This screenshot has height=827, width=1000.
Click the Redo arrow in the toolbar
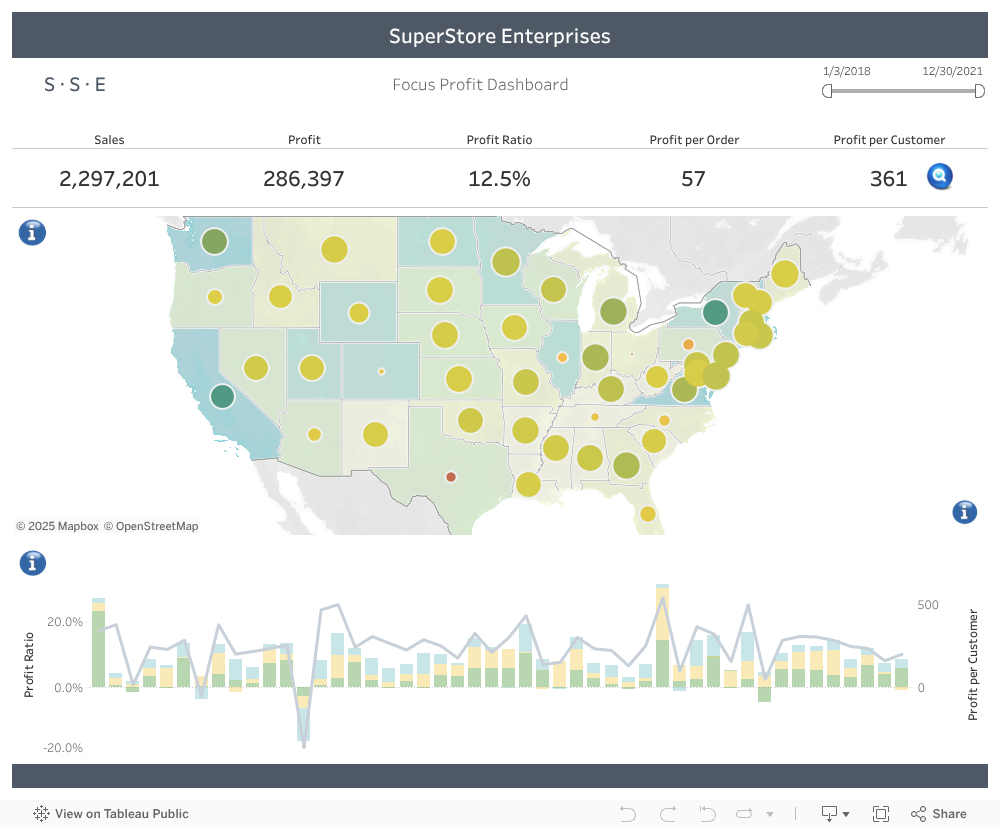tap(668, 813)
